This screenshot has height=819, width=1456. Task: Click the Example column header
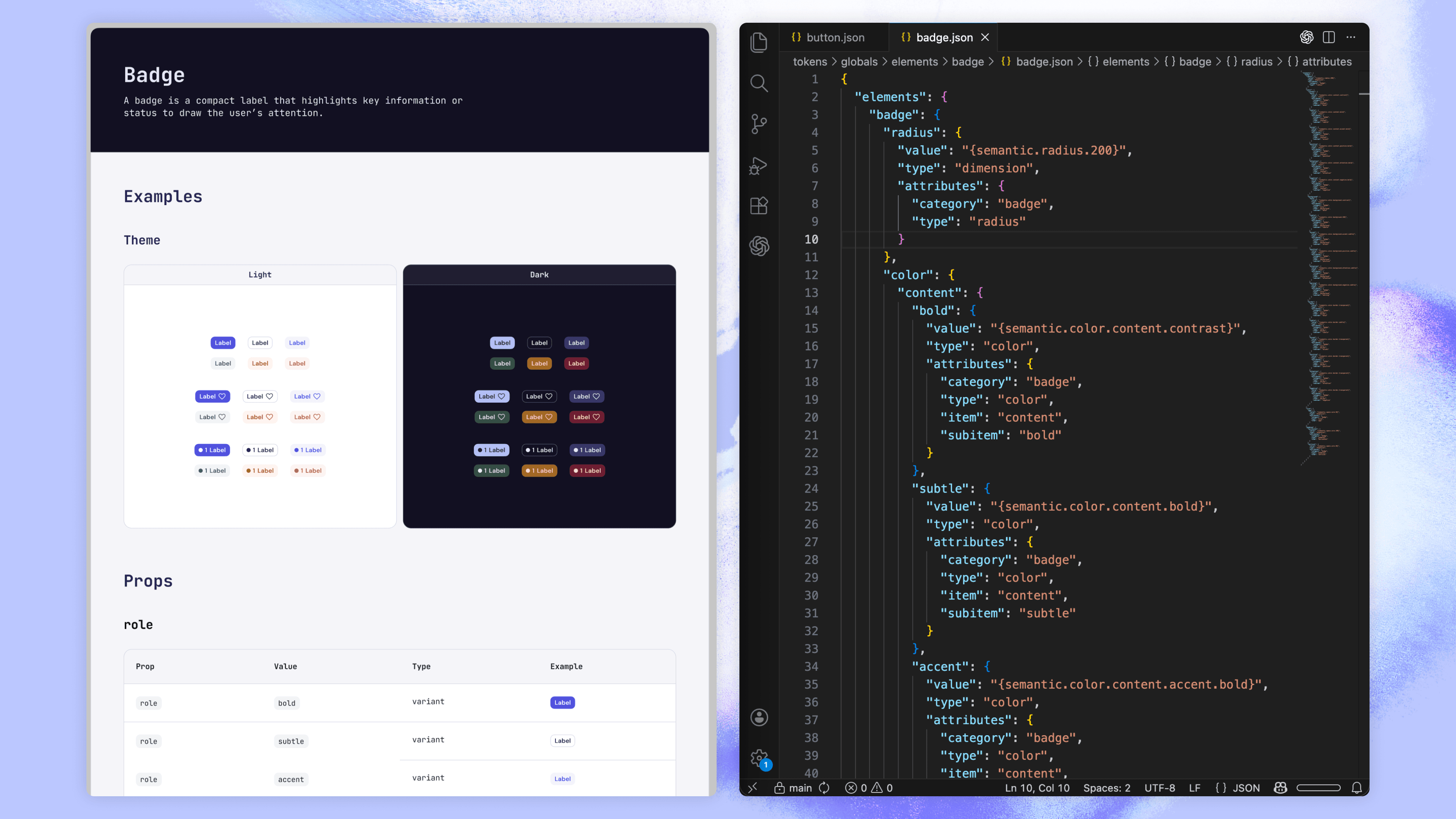[x=566, y=667]
